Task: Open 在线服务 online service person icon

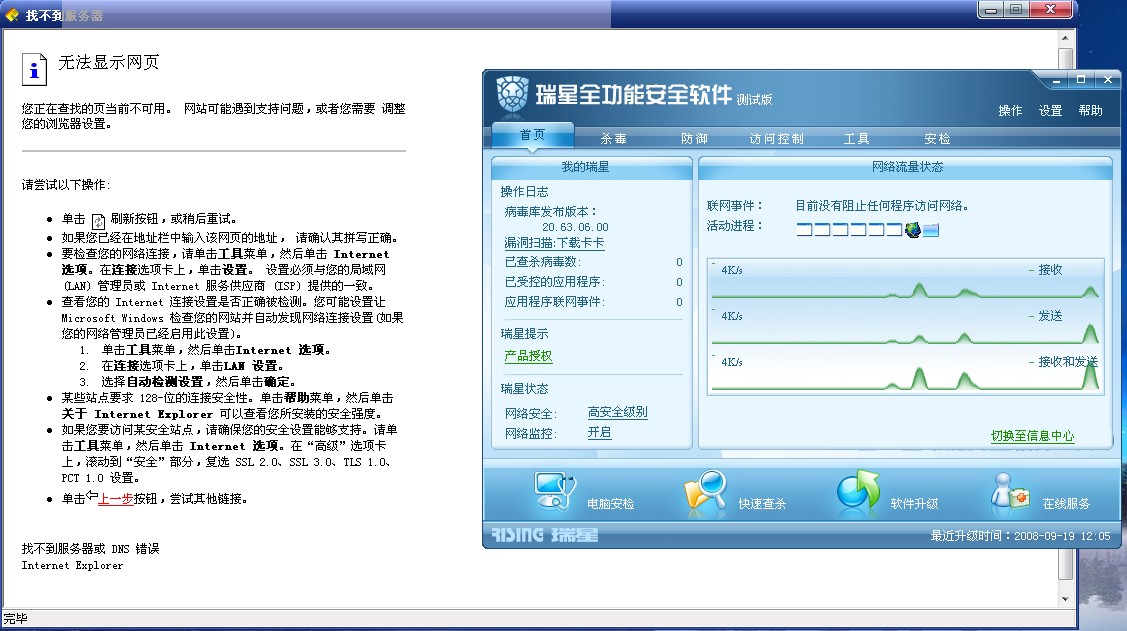Action: click(x=1010, y=492)
